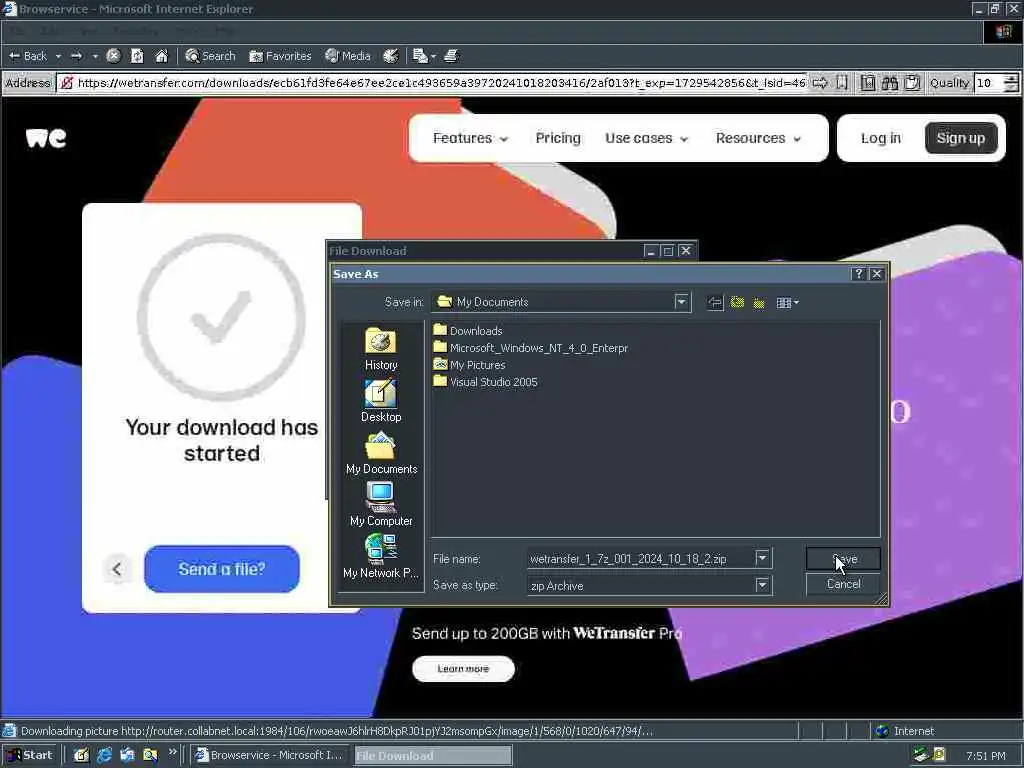Click the Learn more button
The height and width of the screenshot is (768, 1024).
(463, 669)
